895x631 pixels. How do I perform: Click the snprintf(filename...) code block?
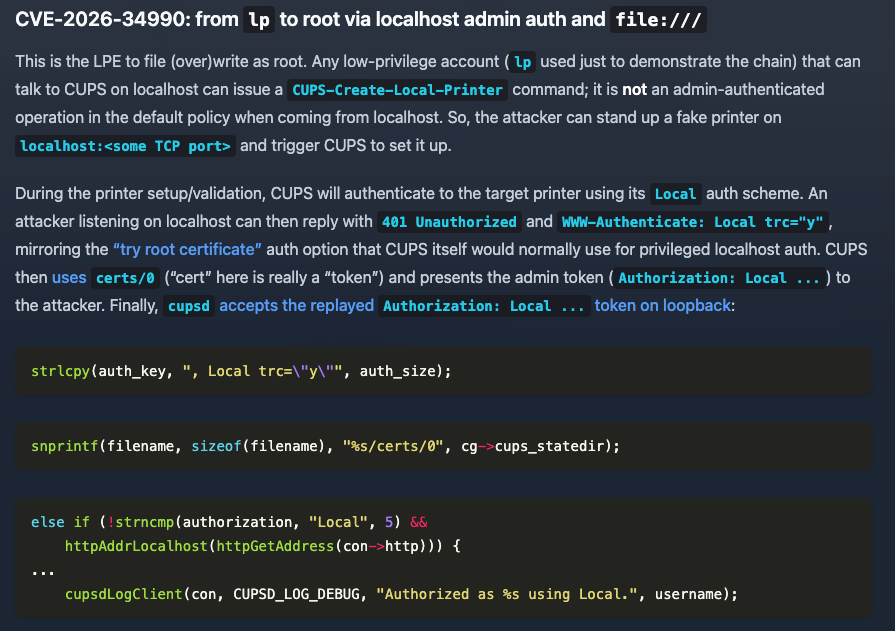coord(444,446)
